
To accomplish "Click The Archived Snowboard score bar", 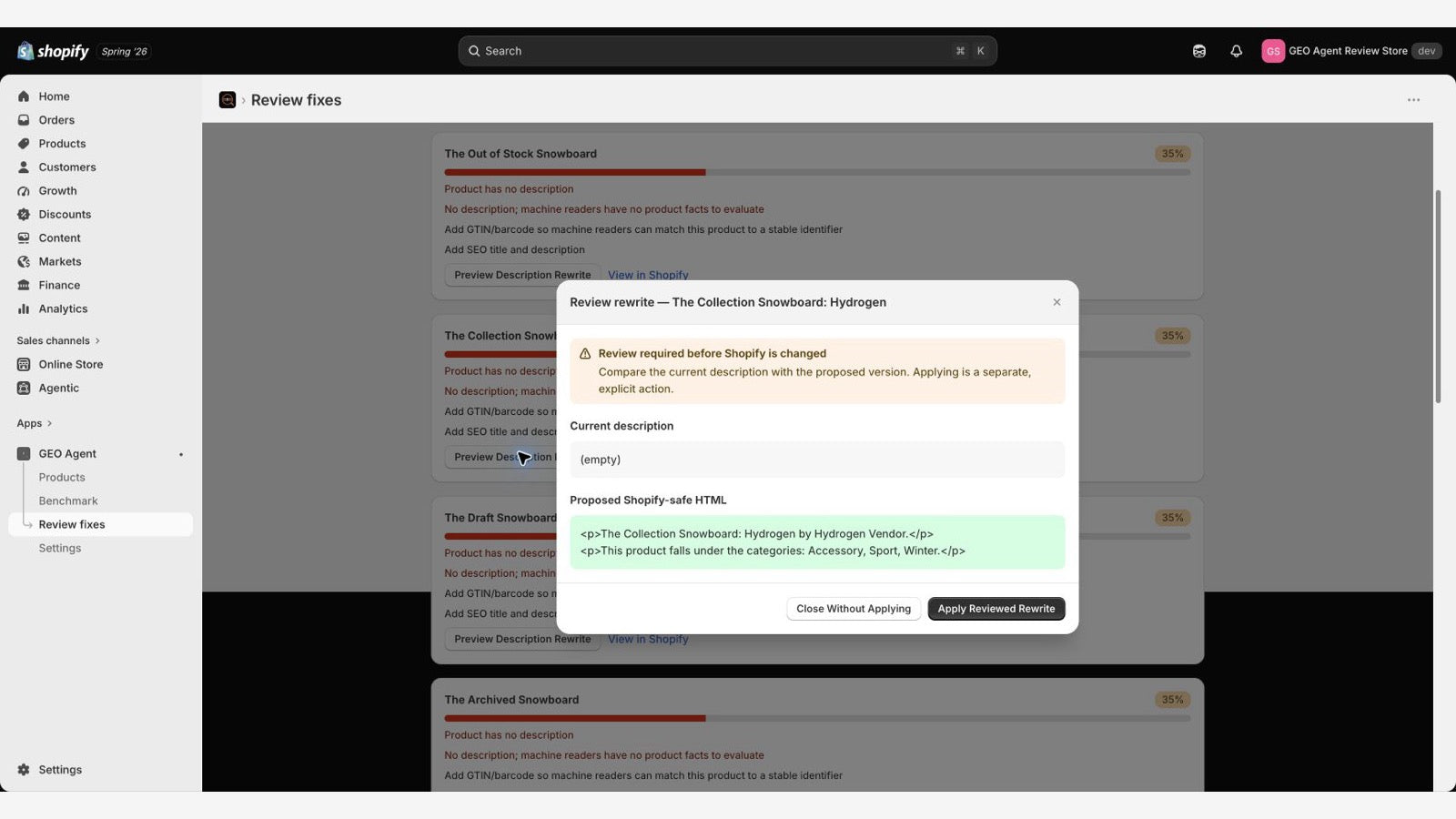I will pos(817,718).
